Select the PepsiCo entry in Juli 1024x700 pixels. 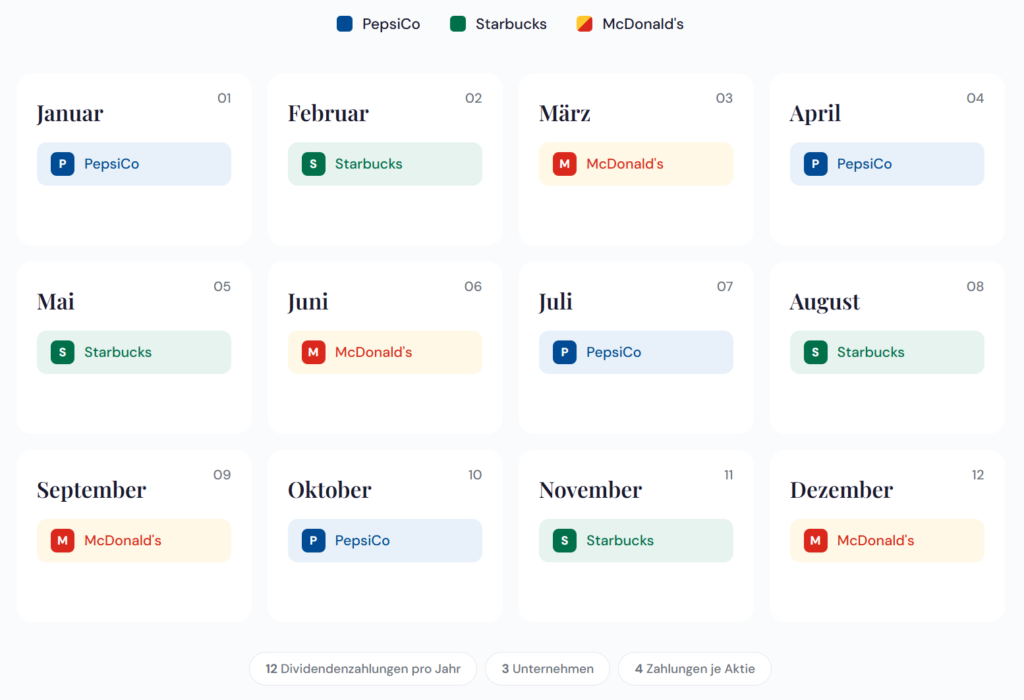click(635, 352)
